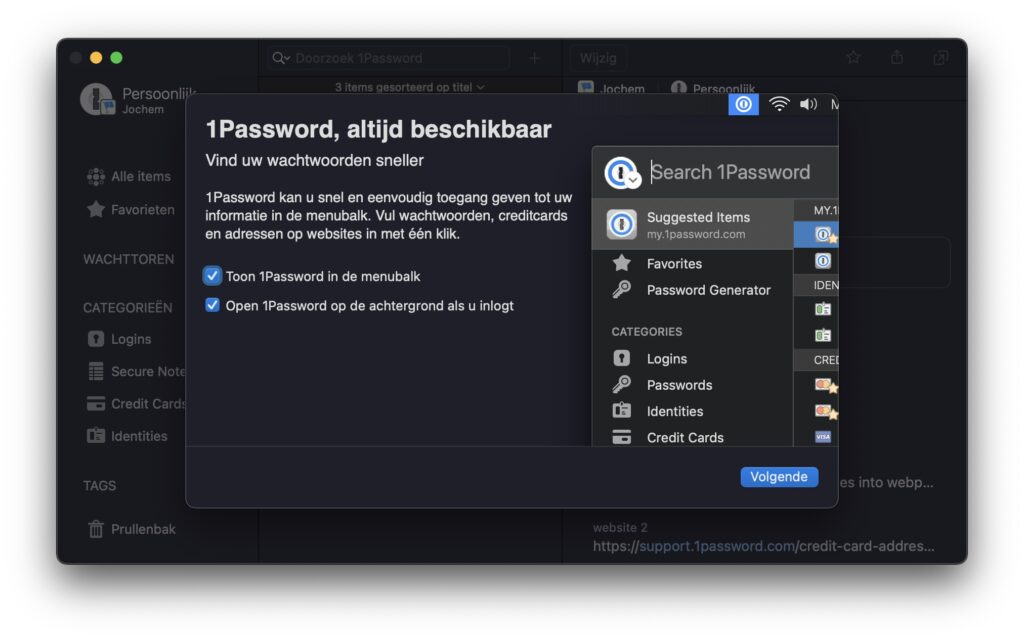Open the Persoonlijk account avatar in sidebar
This screenshot has height=639, width=1024.
[x=97, y=99]
